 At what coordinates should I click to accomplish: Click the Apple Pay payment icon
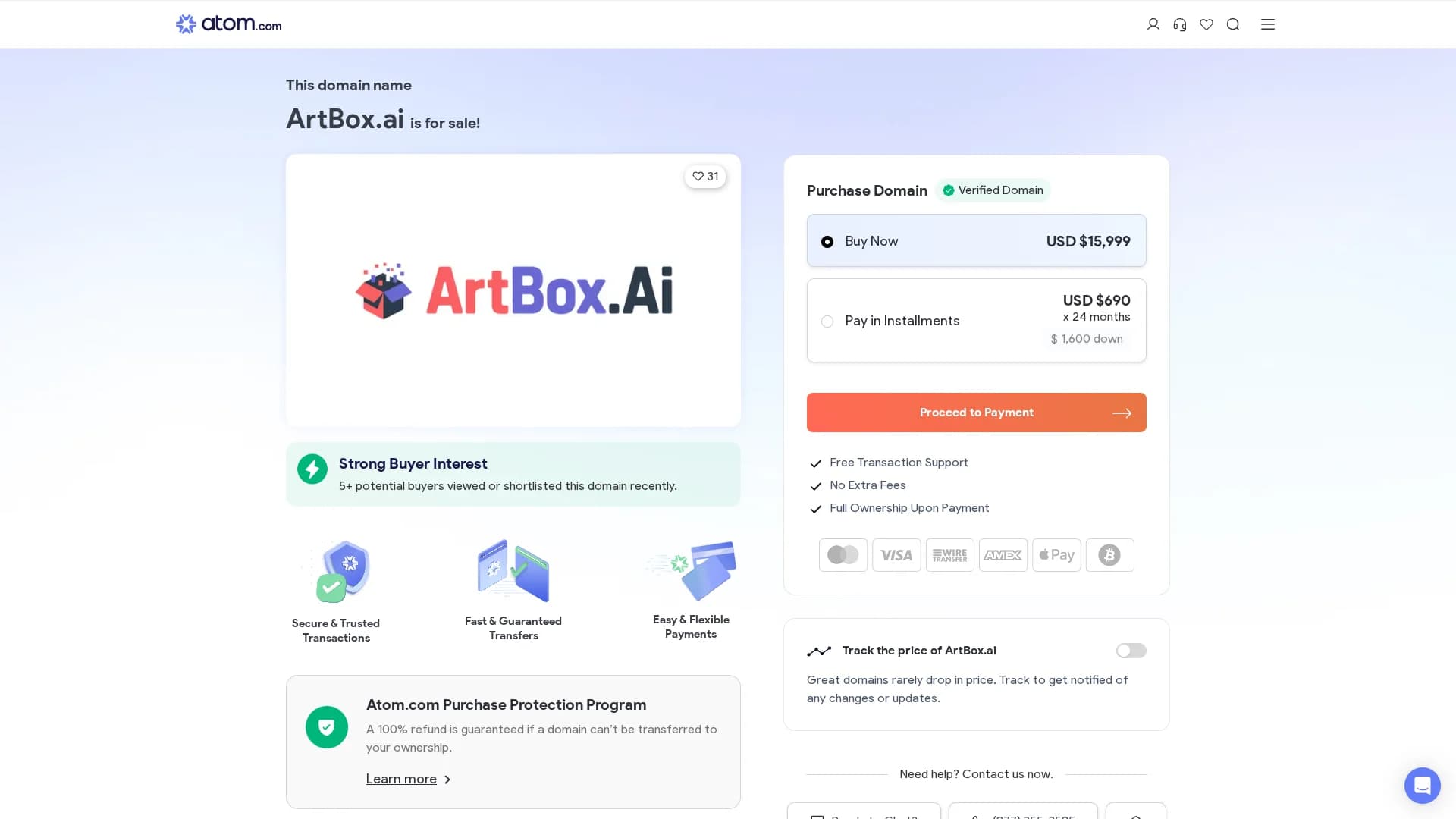(1056, 555)
